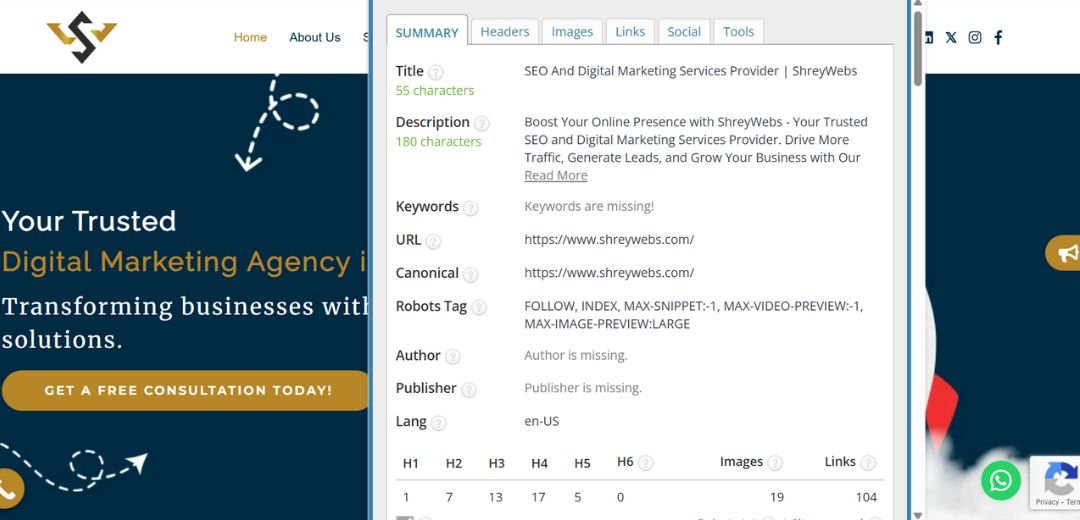Click the Canonical value https://www.shreywebs.com/

coord(609,273)
